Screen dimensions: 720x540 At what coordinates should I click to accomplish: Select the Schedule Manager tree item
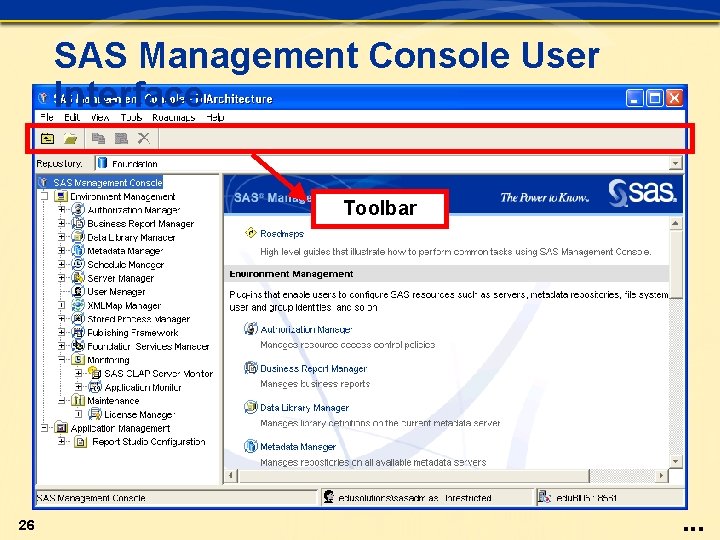(125, 264)
